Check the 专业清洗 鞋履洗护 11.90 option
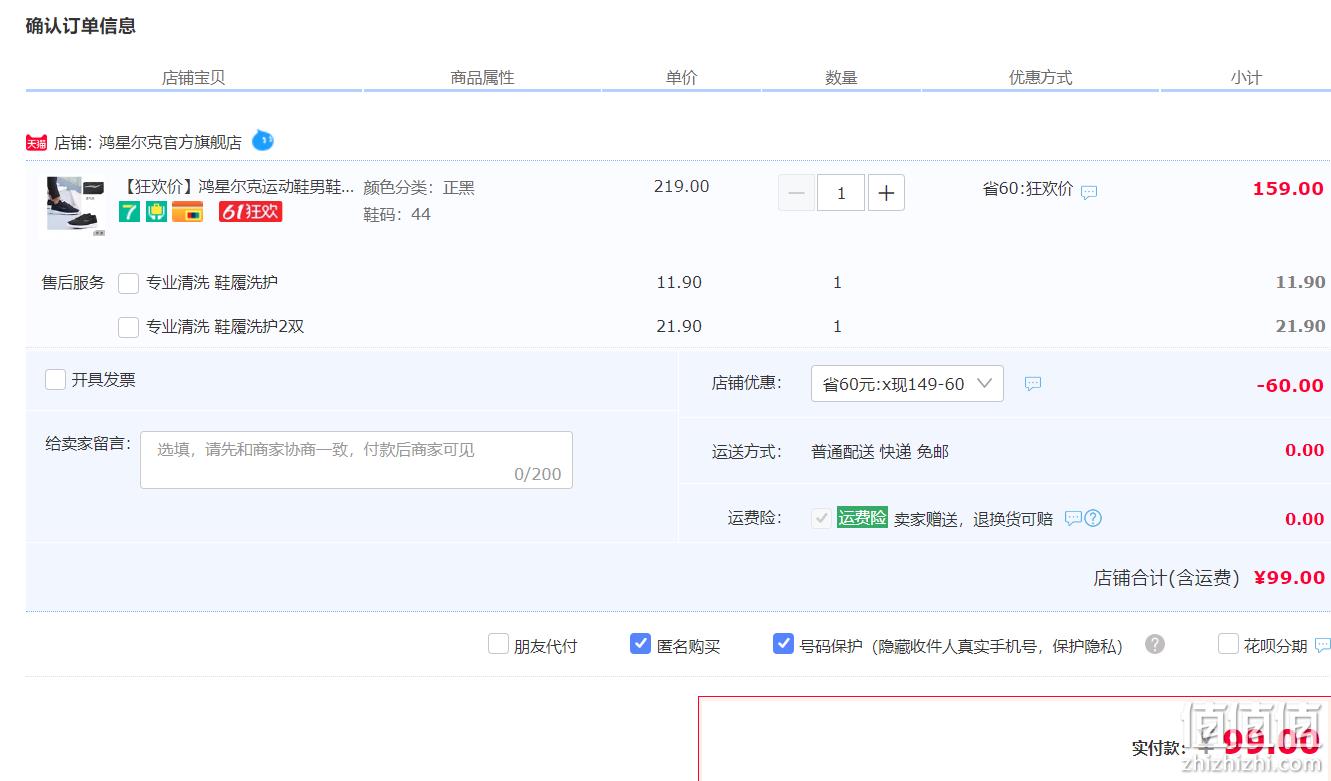Screen dimensions: 1331x781 pyautogui.click(x=128, y=283)
